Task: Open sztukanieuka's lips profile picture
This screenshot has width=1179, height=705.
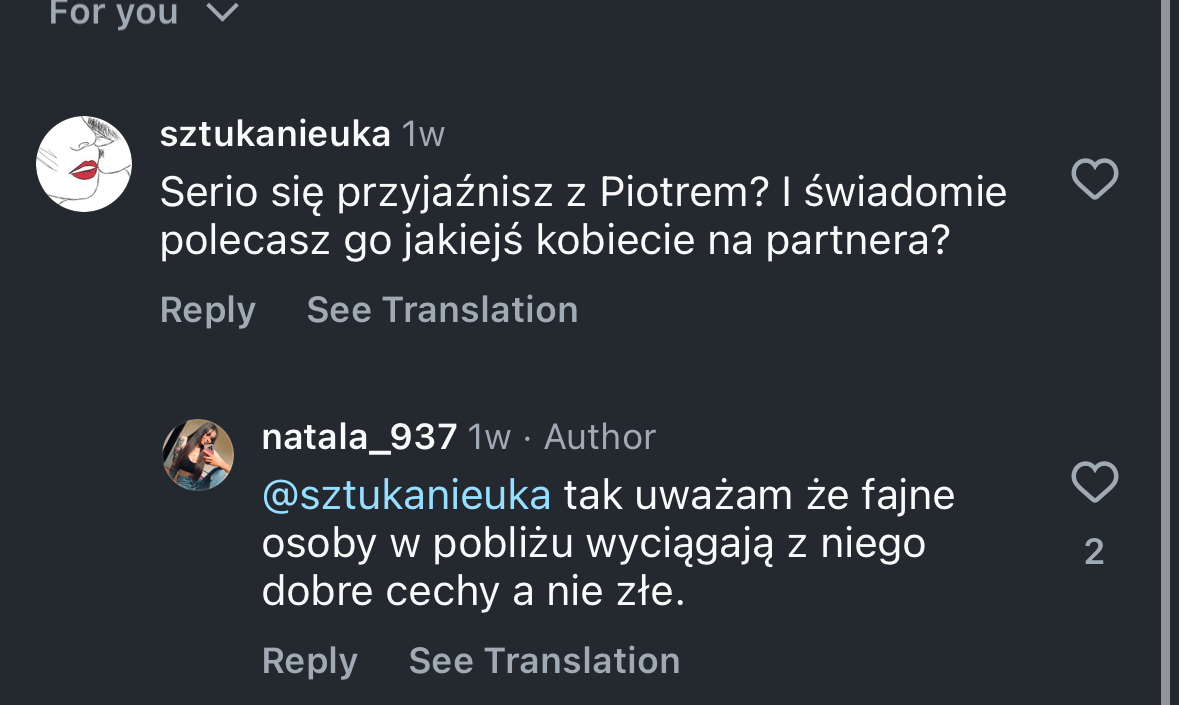Action: click(x=84, y=164)
